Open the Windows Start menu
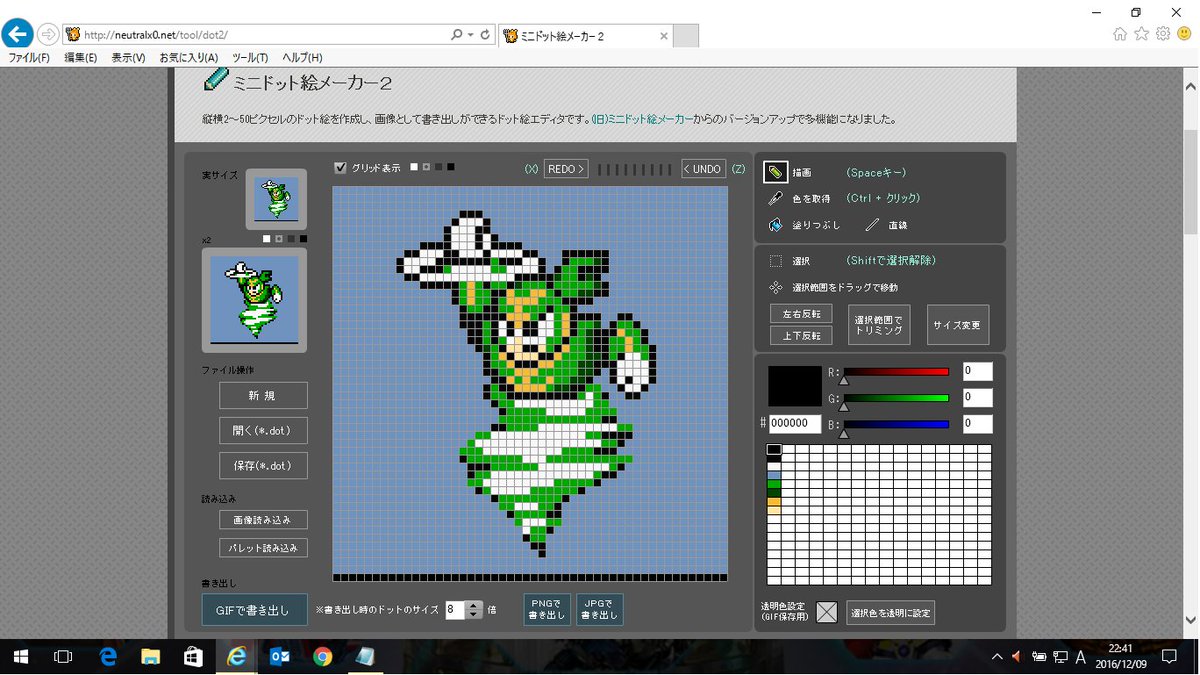This screenshot has width=1200, height=675. [x=21, y=657]
